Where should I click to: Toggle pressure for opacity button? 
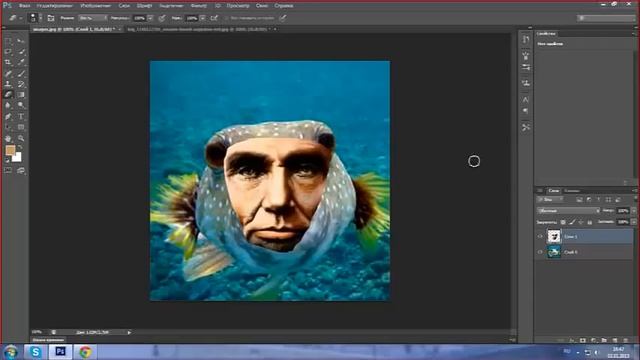pyautogui.click(x=162, y=18)
